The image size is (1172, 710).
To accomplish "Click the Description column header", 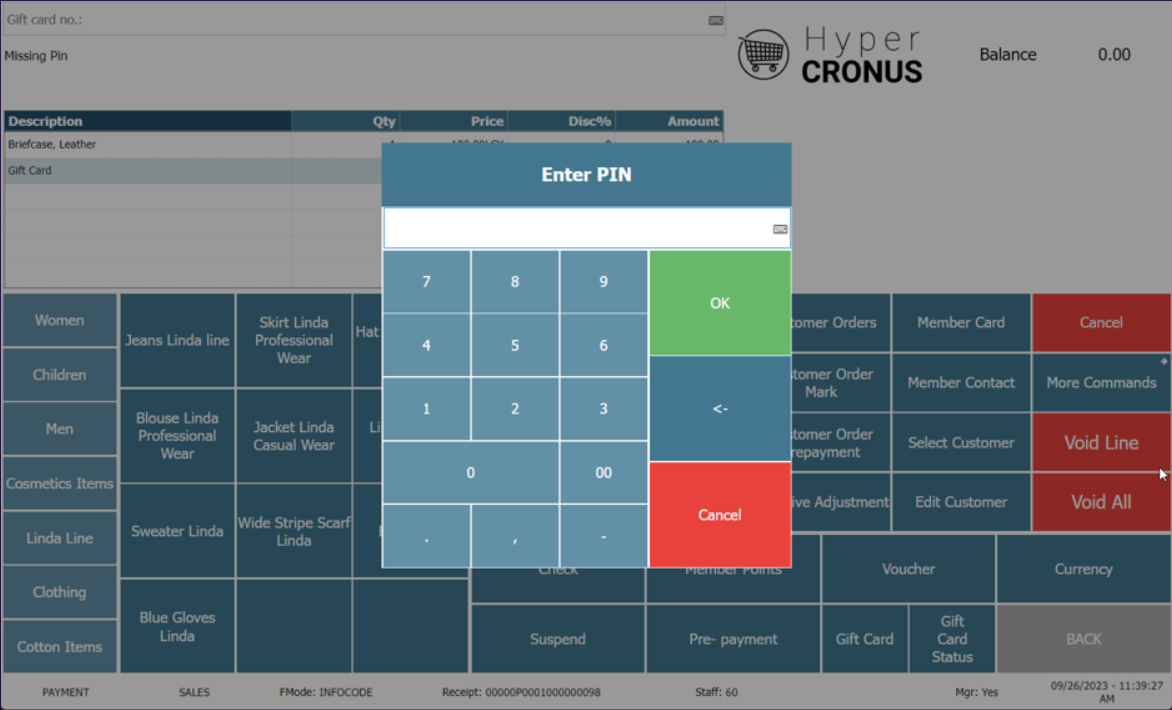I will tap(148, 121).
